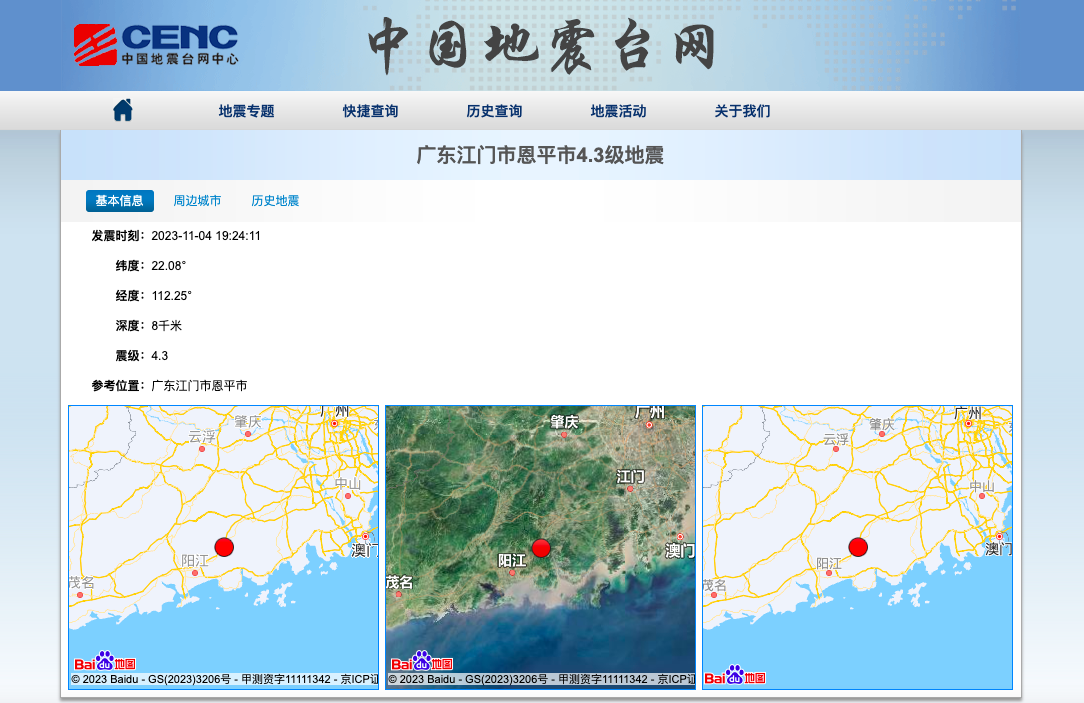The width and height of the screenshot is (1084, 703).
Task: Open the 关于我们 menu item
Action: click(742, 111)
